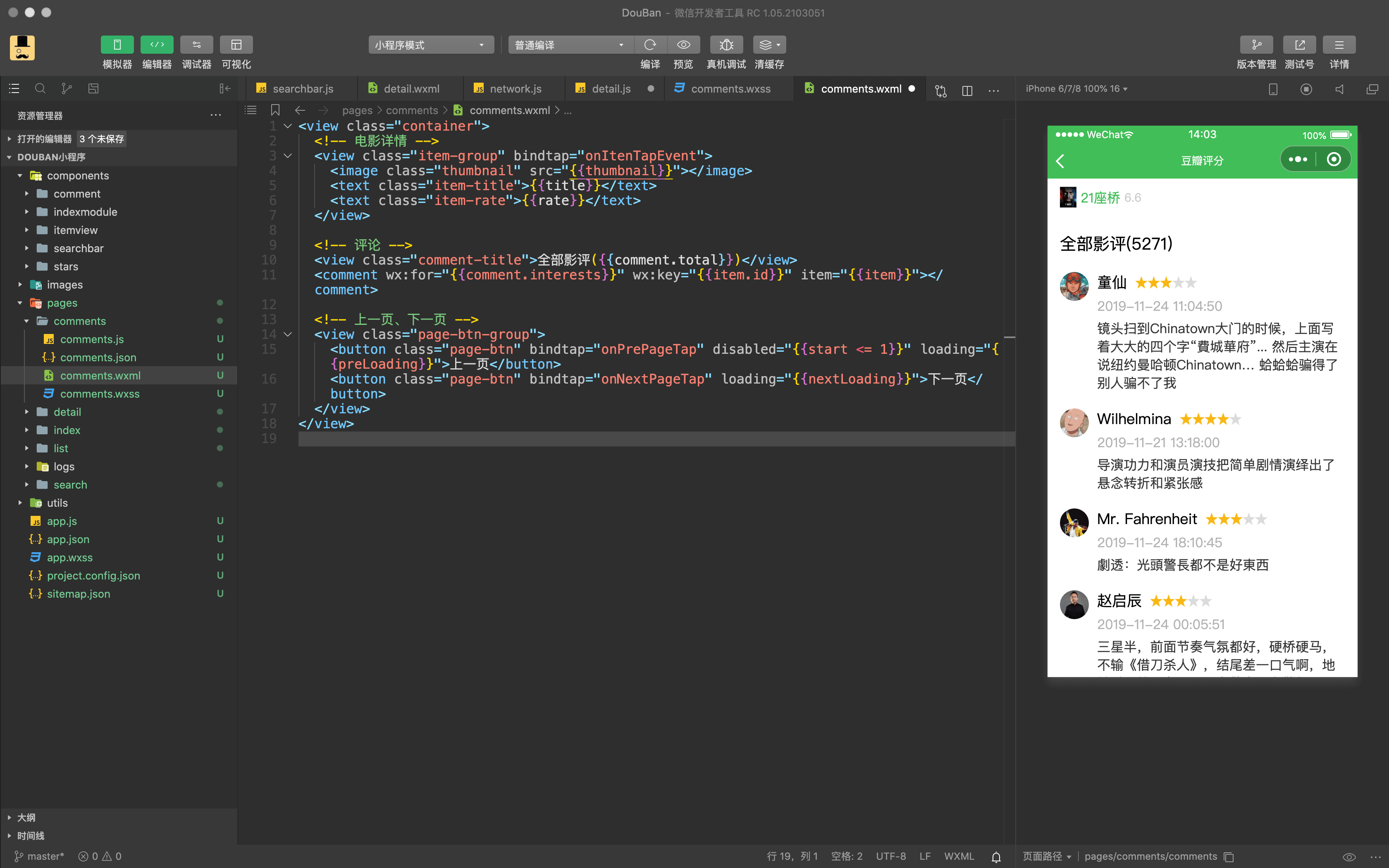Open editor more actions menu
1389x868 pixels.
click(x=993, y=90)
